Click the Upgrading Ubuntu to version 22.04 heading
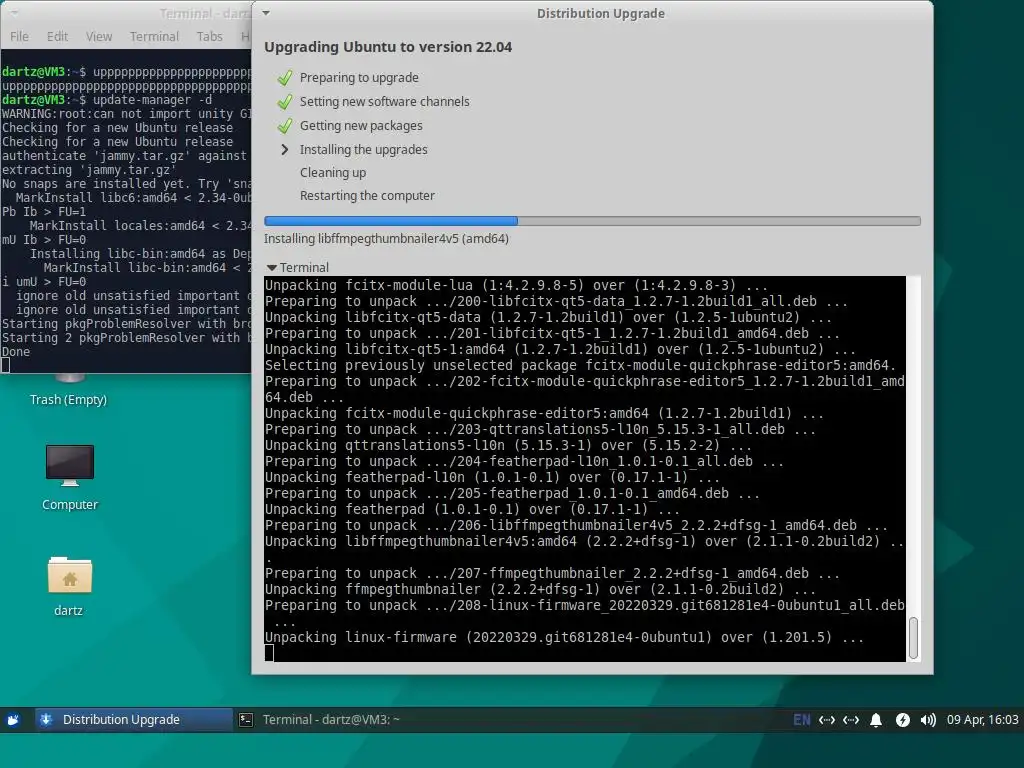1024x768 pixels. click(x=388, y=47)
